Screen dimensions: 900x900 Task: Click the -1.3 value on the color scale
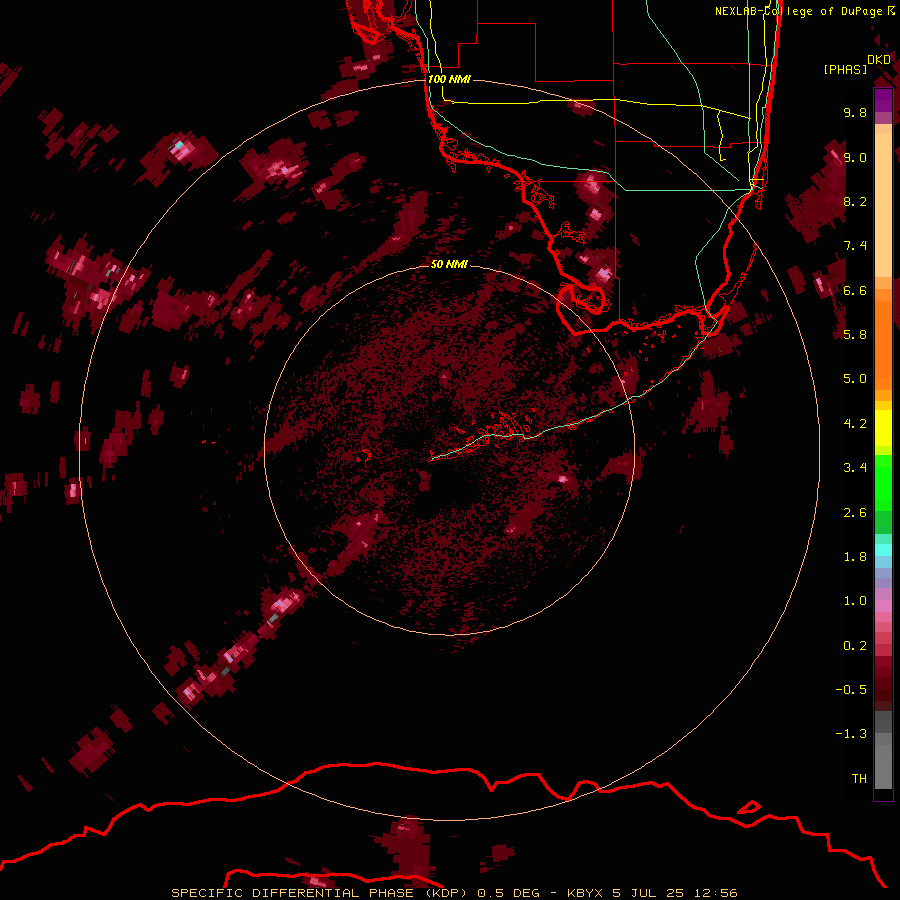pos(851,734)
